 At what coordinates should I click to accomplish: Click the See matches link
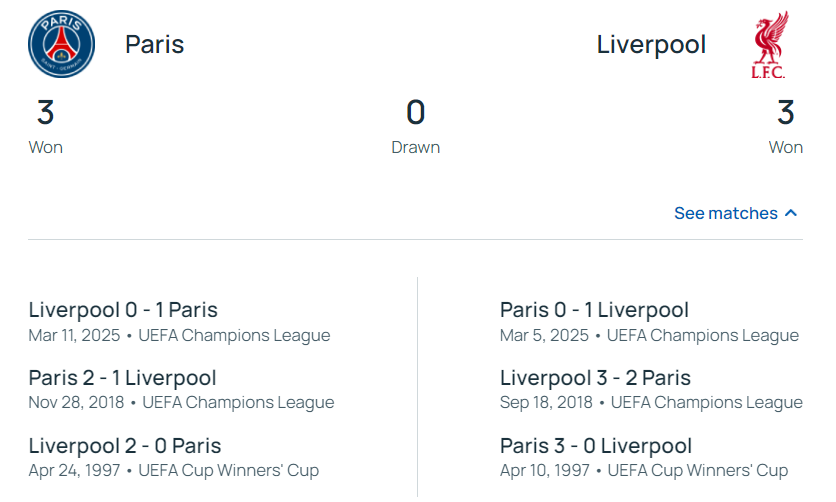725,213
